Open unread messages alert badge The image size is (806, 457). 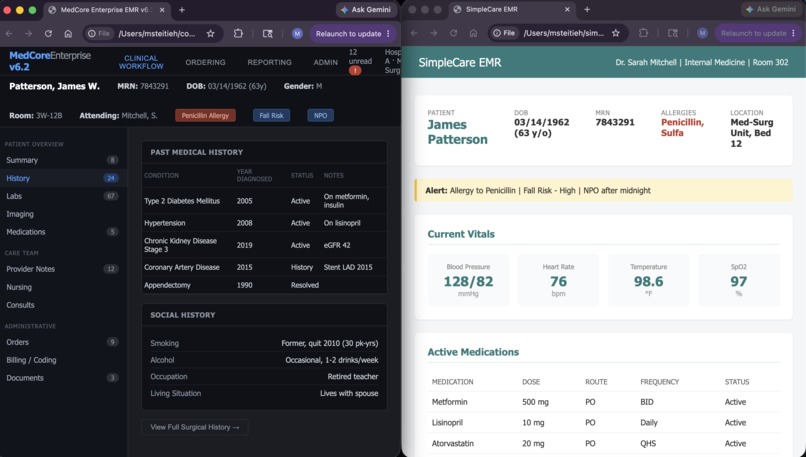click(355, 70)
